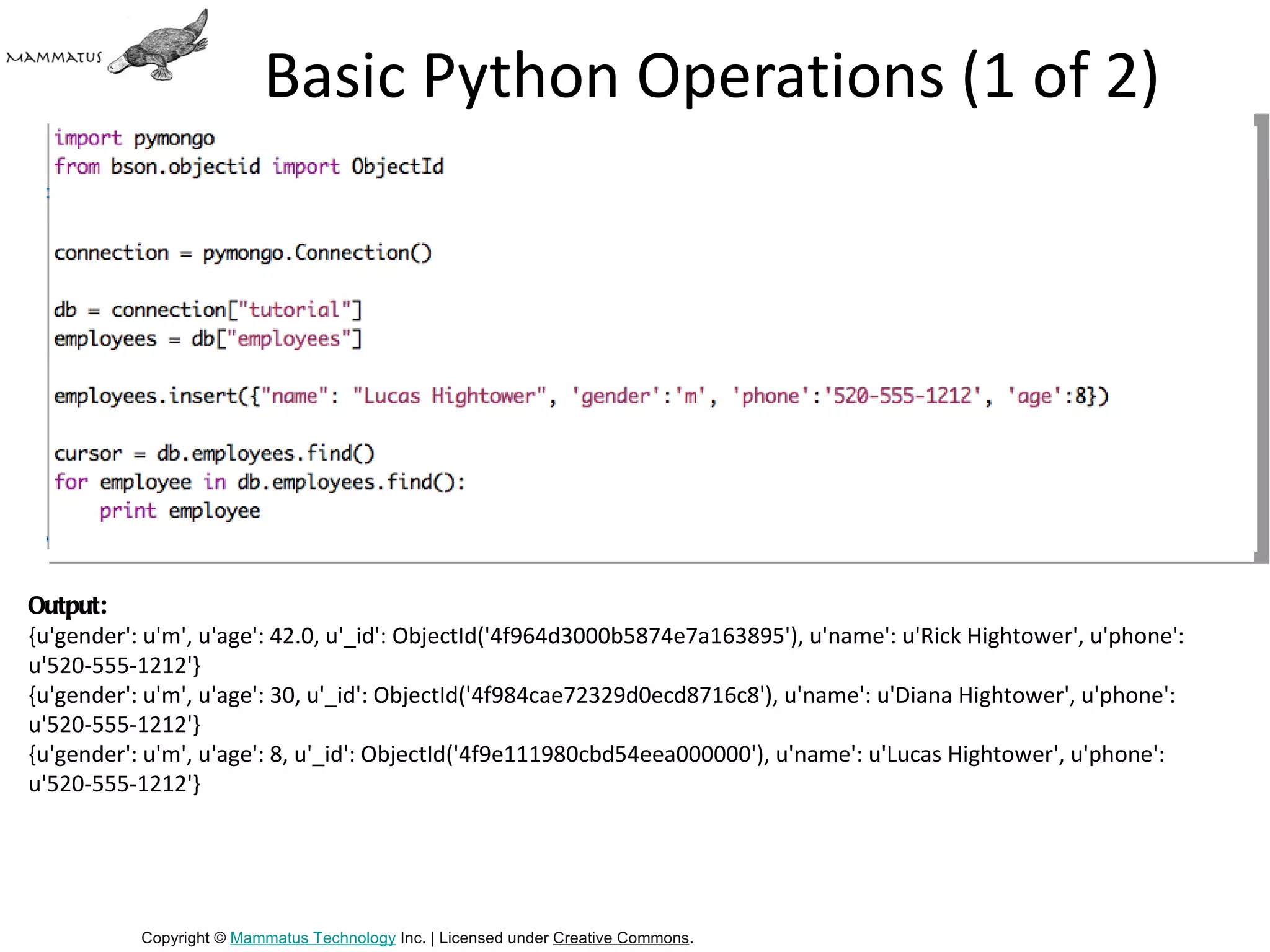Click the 'employees = db["employees"]' line
1270x952 pixels.
208,339
